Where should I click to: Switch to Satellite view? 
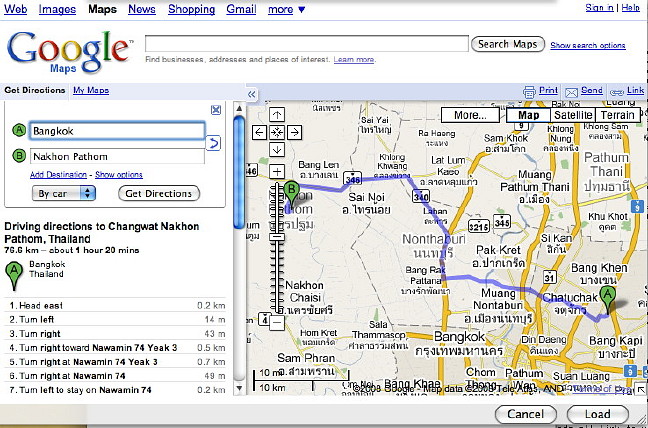(573, 115)
